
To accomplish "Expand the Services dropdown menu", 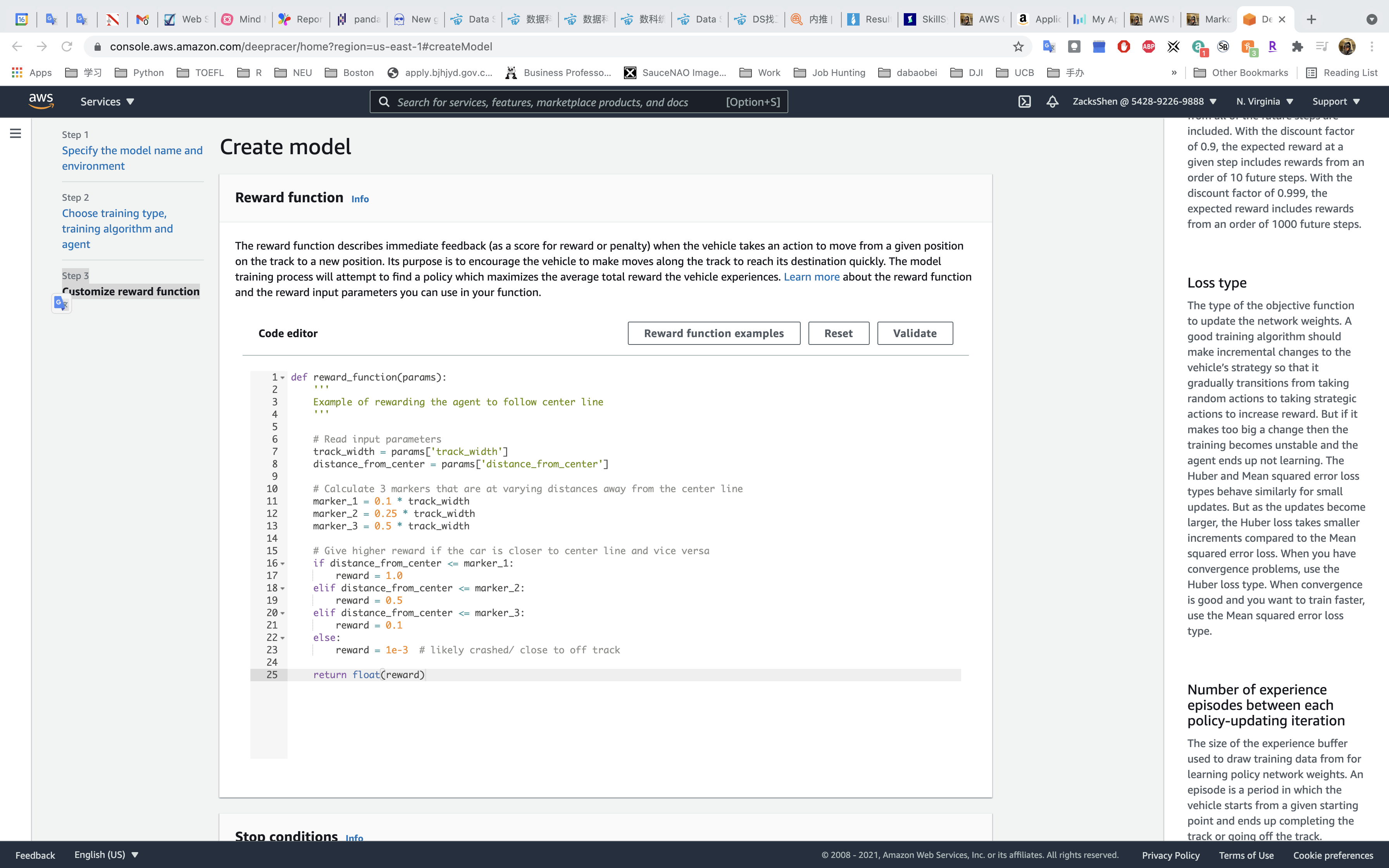I will point(107,102).
